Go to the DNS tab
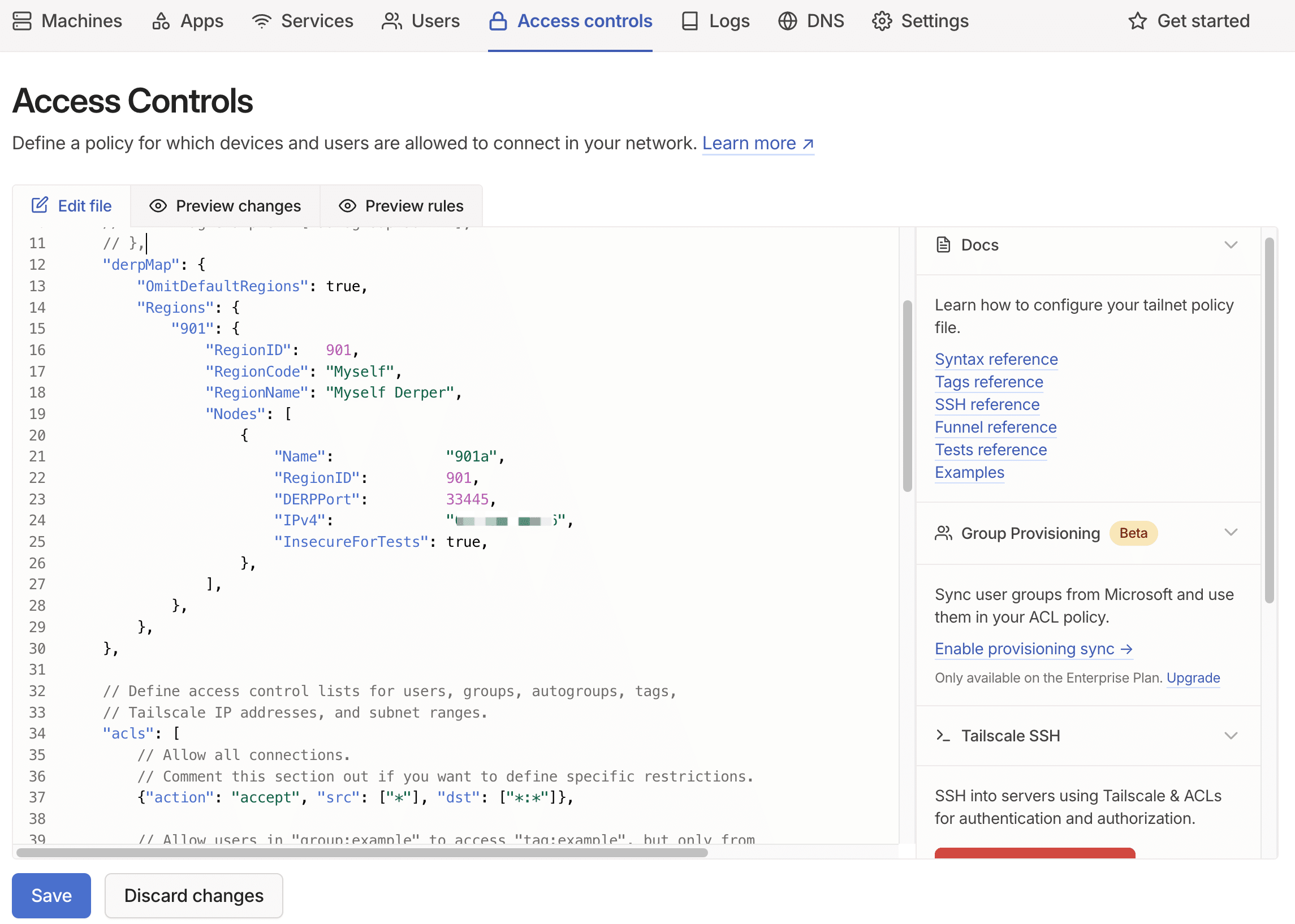The image size is (1295, 924). (x=811, y=21)
